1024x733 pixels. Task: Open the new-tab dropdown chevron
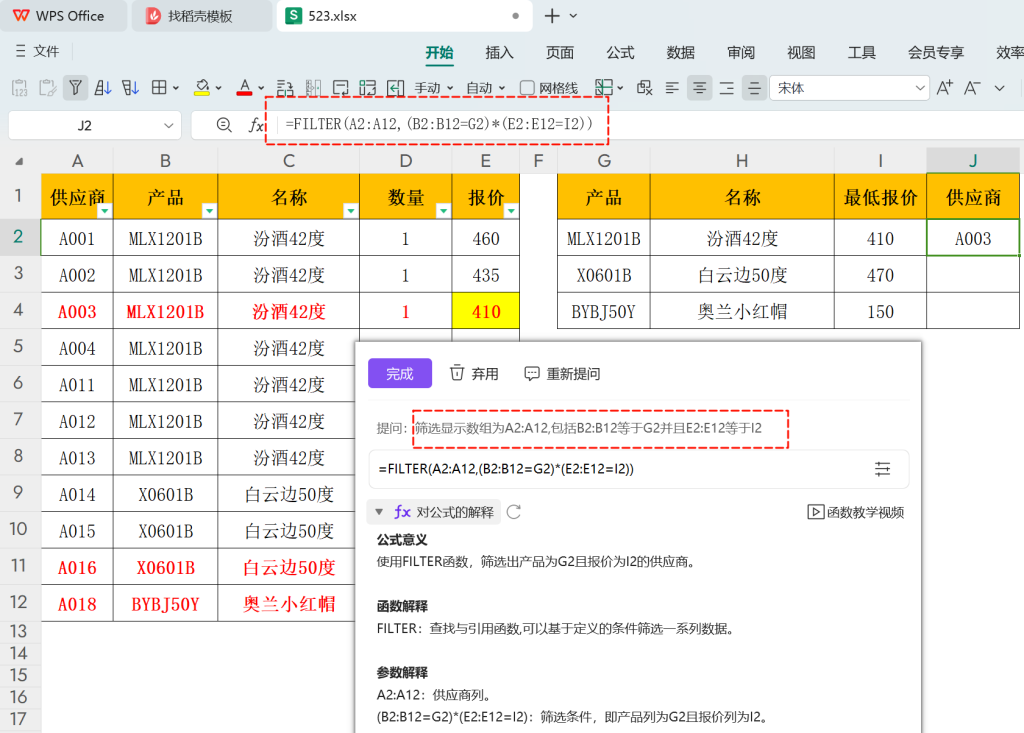point(573,16)
